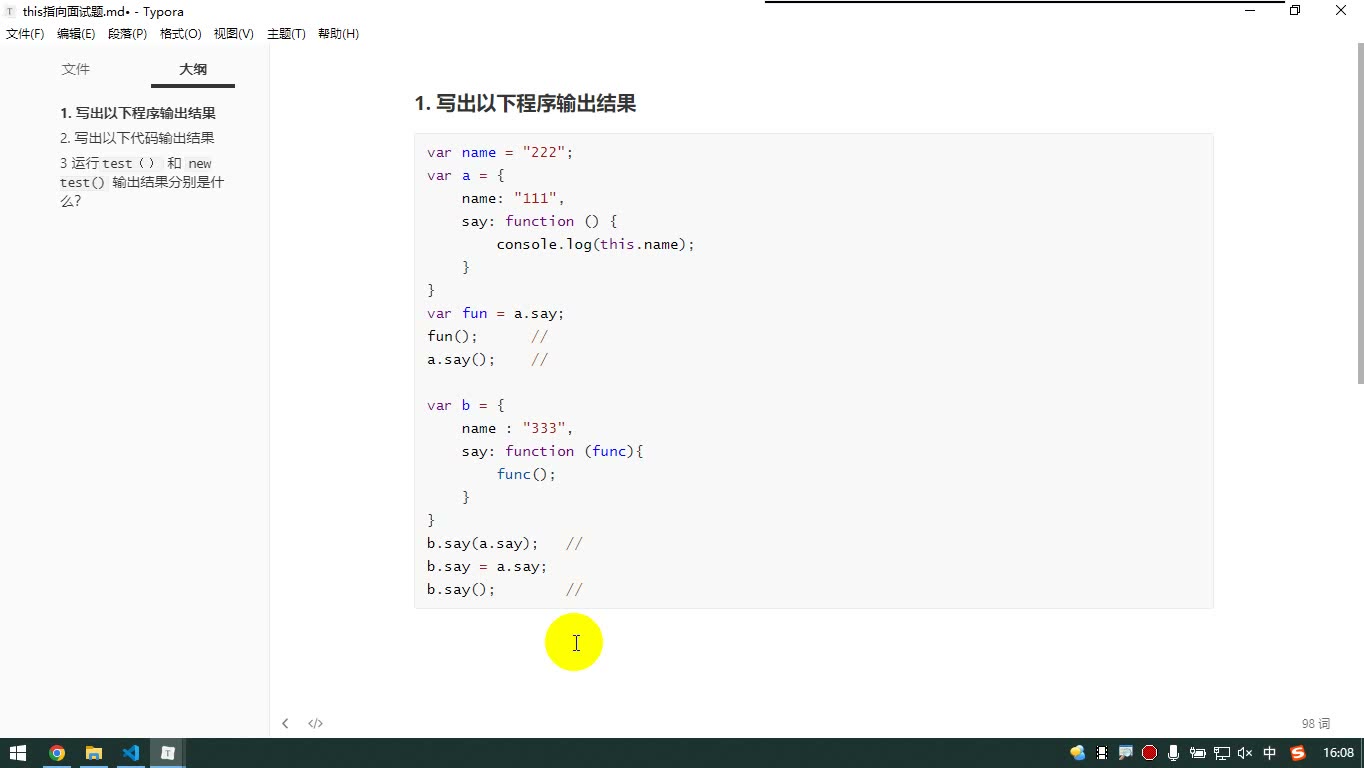
Task: Click the red recording tray icon
Action: pyautogui.click(x=1149, y=753)
